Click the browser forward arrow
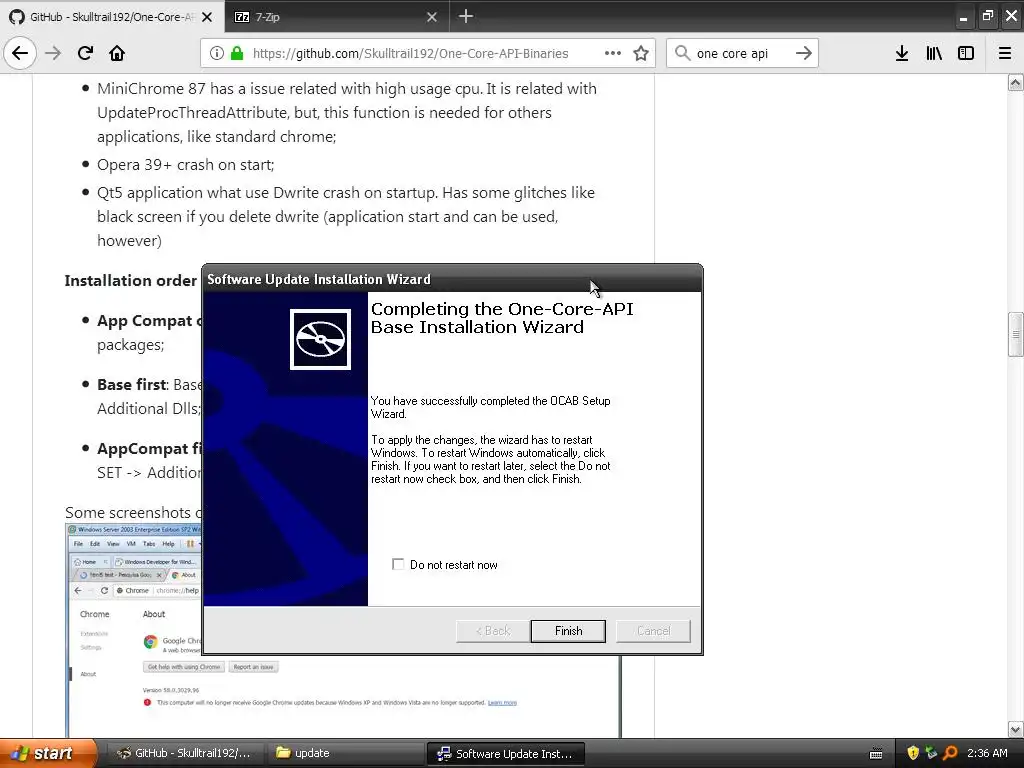The width and height of the screenshot is (1024, 768). point(53,53)
